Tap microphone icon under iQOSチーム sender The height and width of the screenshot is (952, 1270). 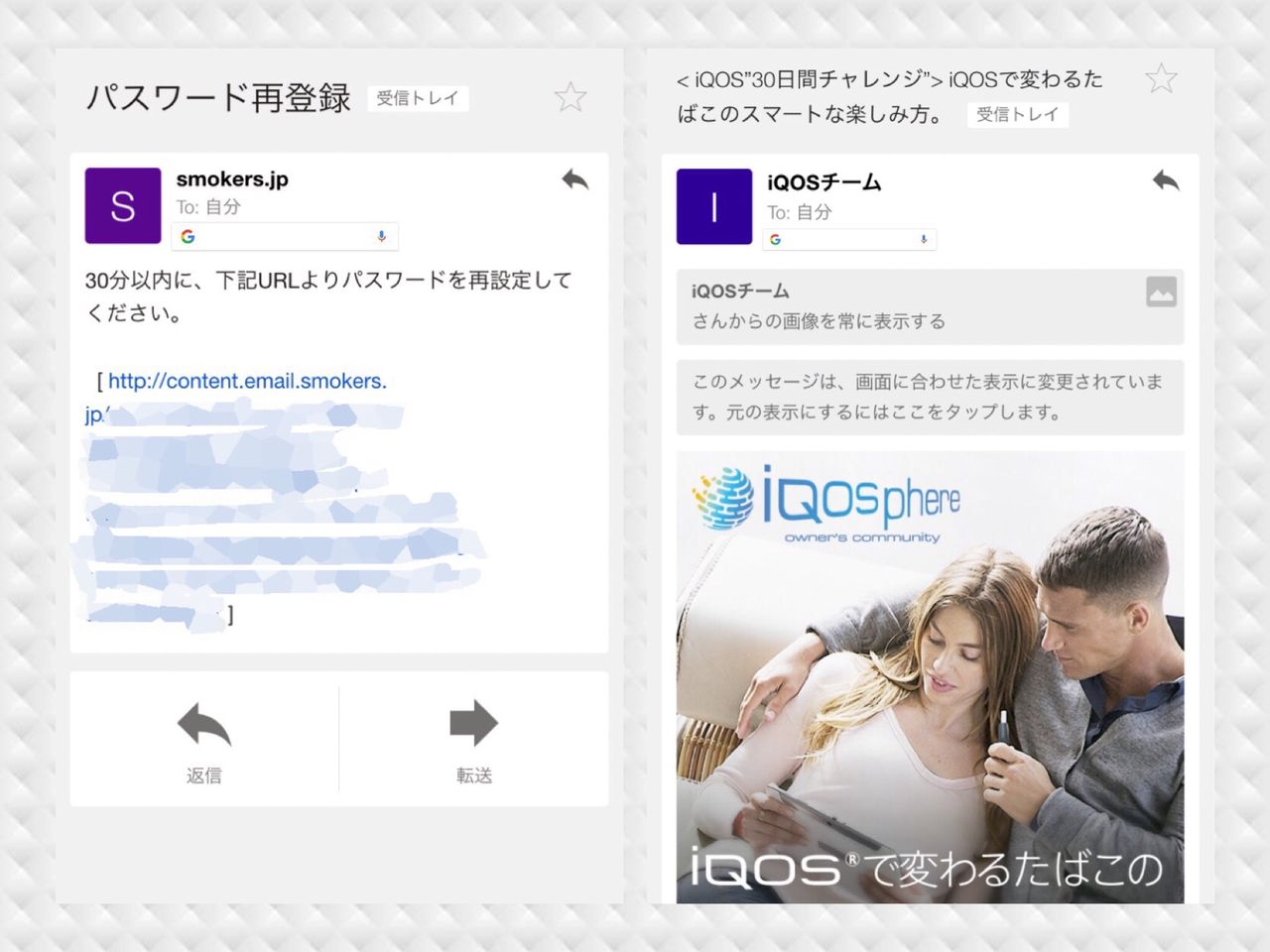point(923,239)
